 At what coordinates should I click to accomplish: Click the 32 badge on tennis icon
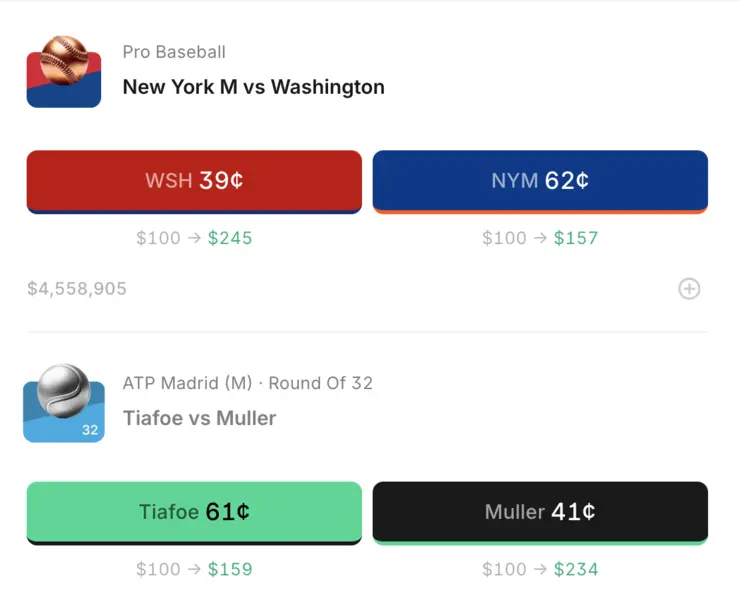[x=90, y=430]
